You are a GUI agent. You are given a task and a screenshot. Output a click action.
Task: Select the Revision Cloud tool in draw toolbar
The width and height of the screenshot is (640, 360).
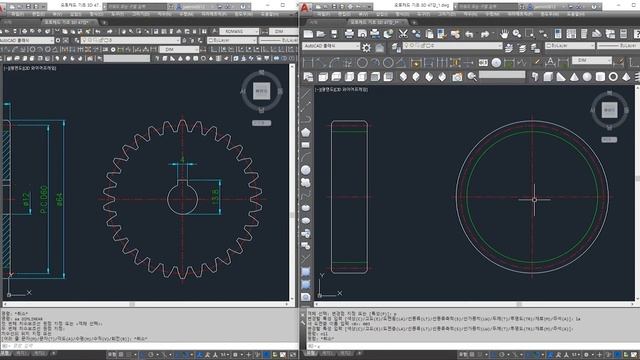[306, 182]
